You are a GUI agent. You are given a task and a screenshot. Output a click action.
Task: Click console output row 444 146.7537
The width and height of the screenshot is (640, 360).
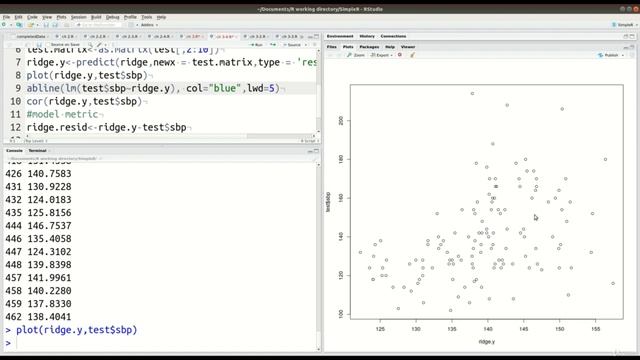pos(38,226)
